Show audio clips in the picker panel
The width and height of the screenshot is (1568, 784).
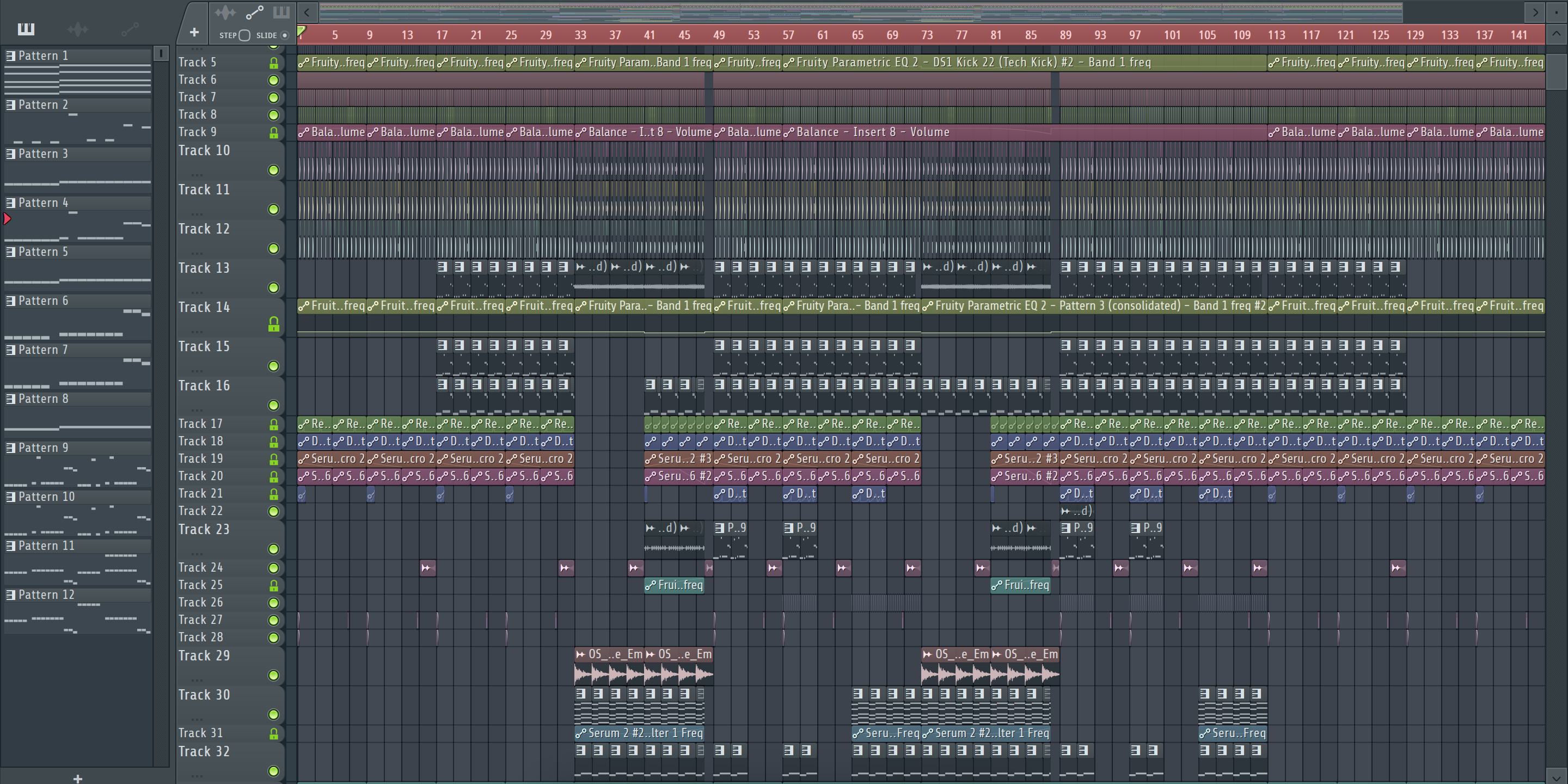[78, 29]
